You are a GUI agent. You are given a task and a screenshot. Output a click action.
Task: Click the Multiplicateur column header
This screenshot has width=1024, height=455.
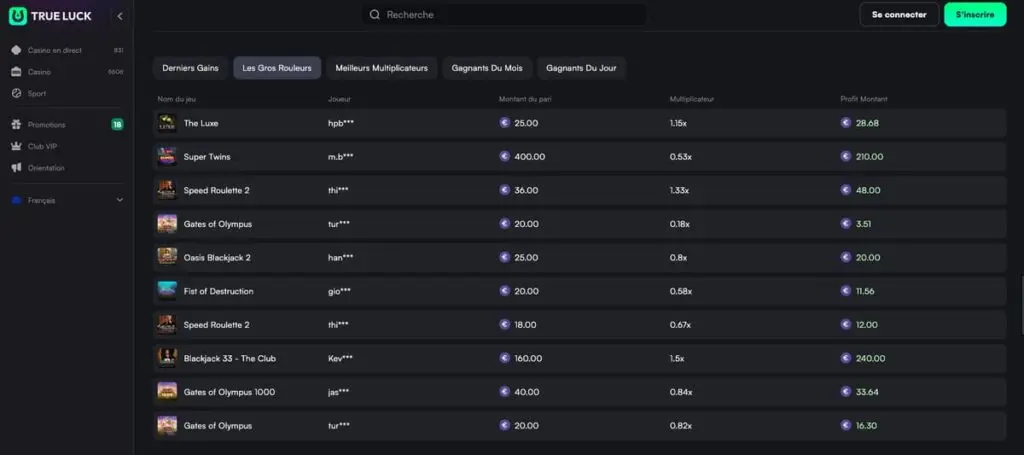tap(692, 99)
